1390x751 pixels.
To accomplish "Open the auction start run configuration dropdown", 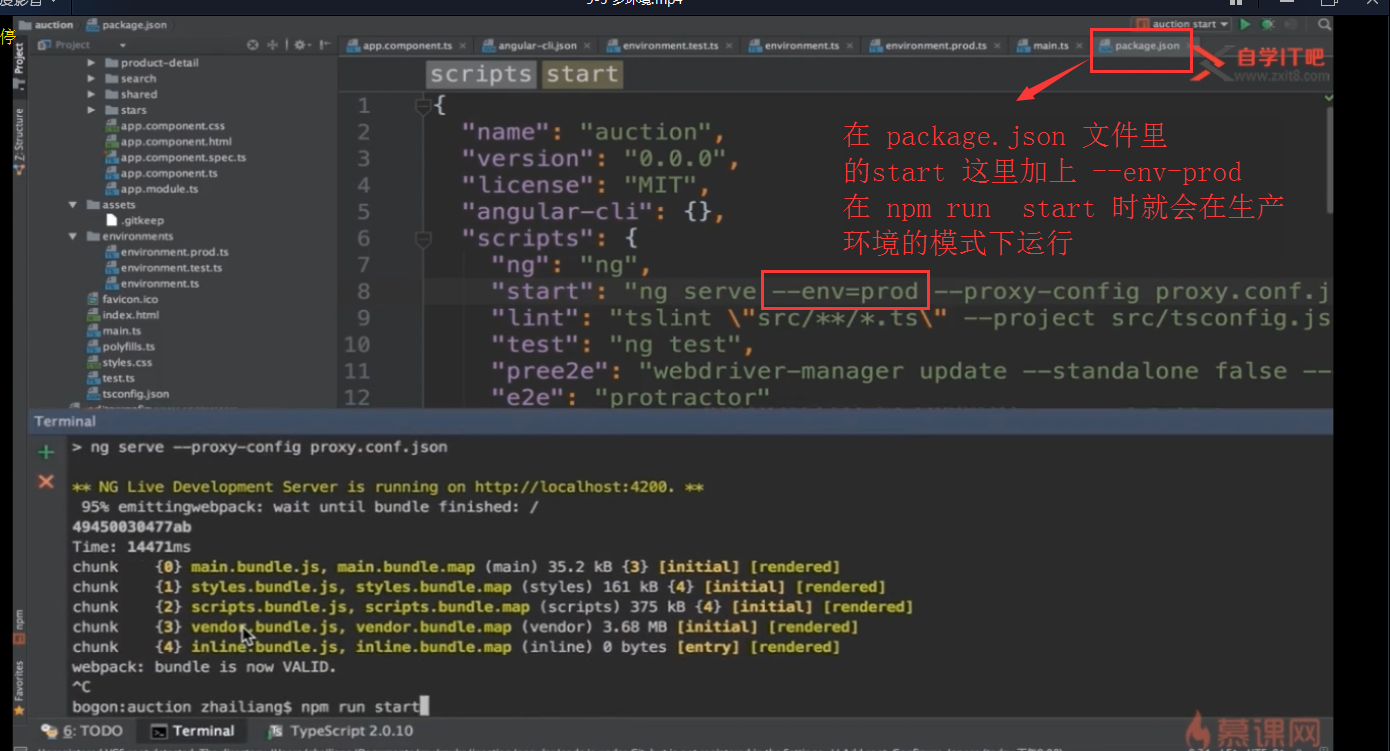I will pyautogui.click(x=1182, y=24).
